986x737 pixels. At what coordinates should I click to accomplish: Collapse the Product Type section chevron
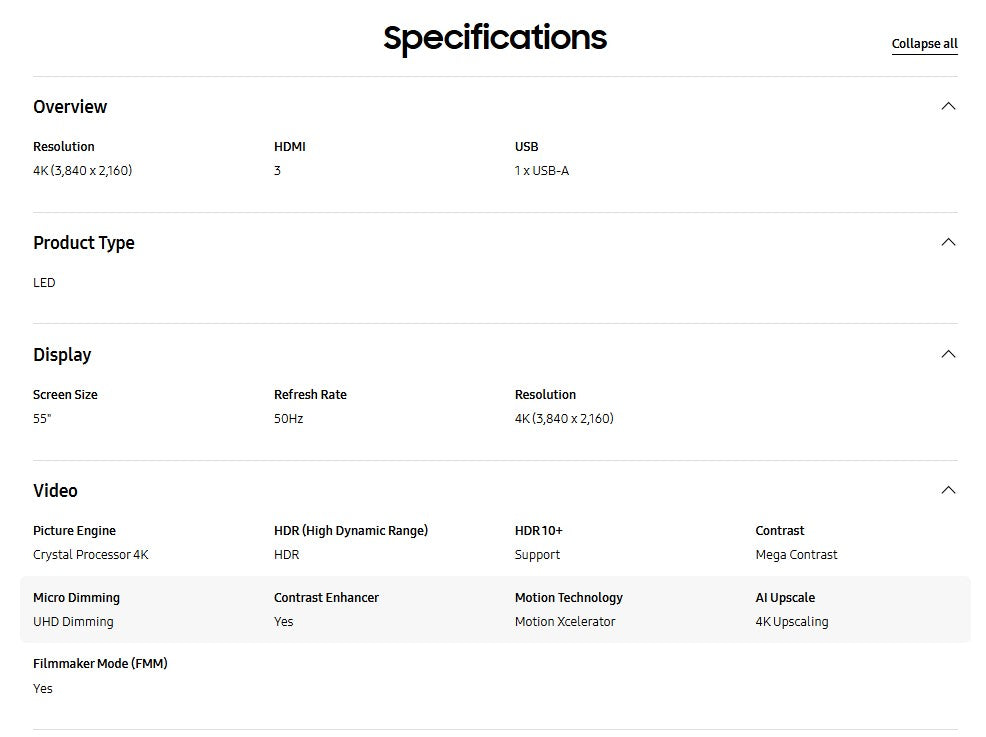point(948,242)
